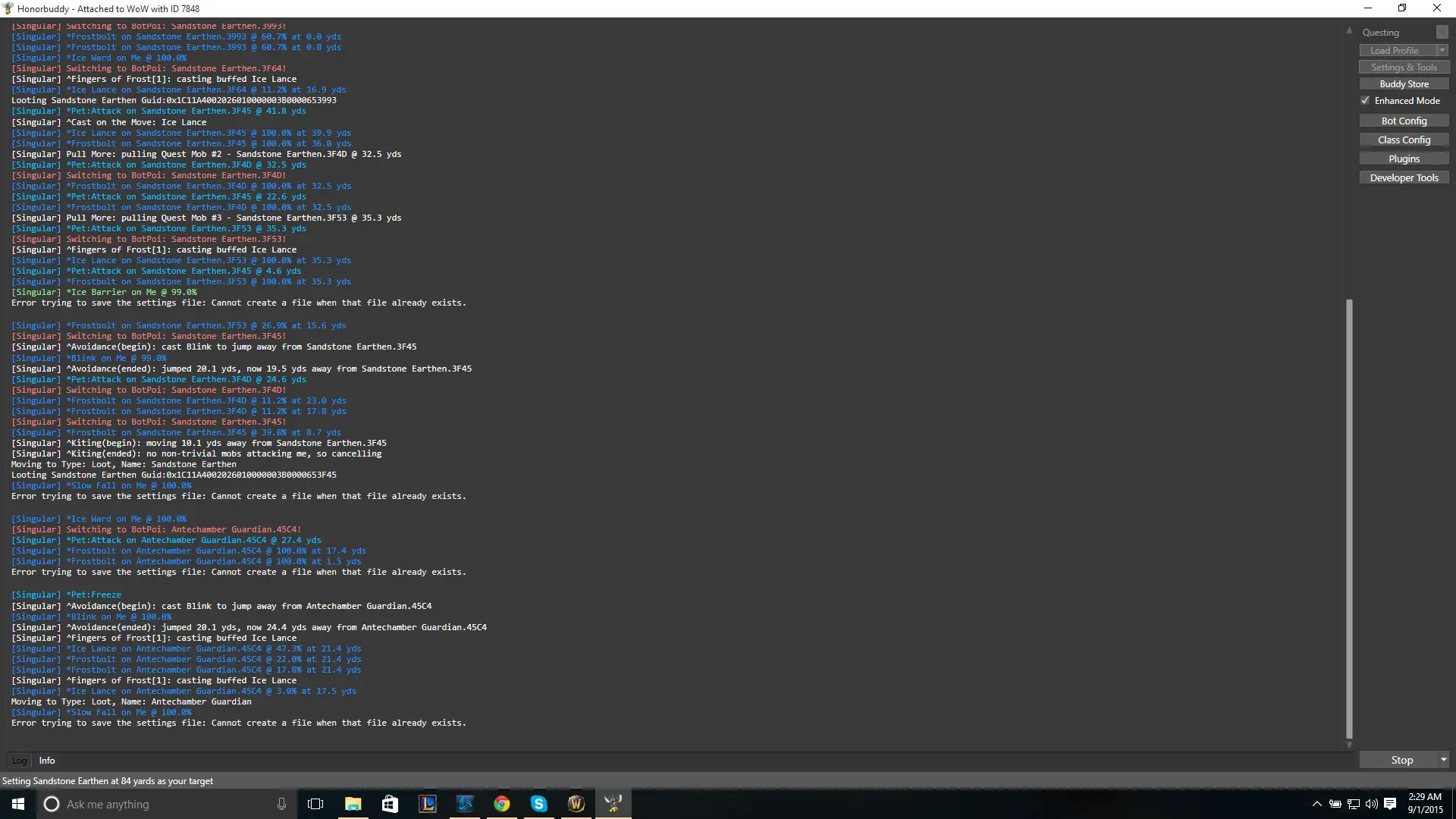The width and height of the screenshot is (1456, 819).
Task: Open Class Config
Action: pos(1404,140)
